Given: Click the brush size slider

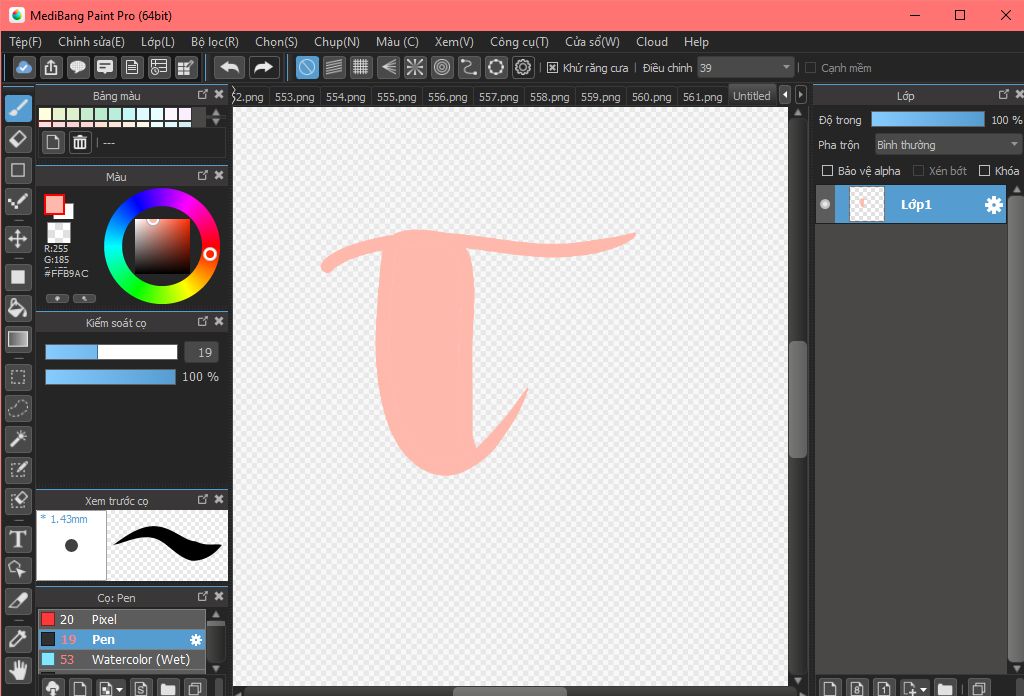Looking at the screenshot, I should (111, 353).
